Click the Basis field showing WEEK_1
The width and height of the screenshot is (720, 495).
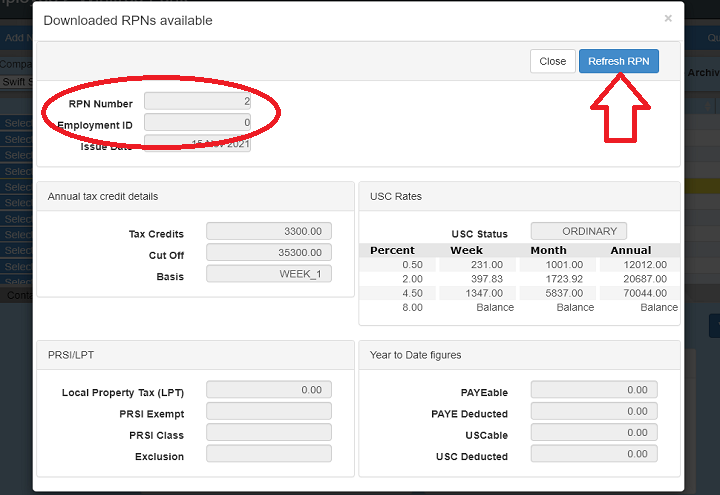pos(268,274)
